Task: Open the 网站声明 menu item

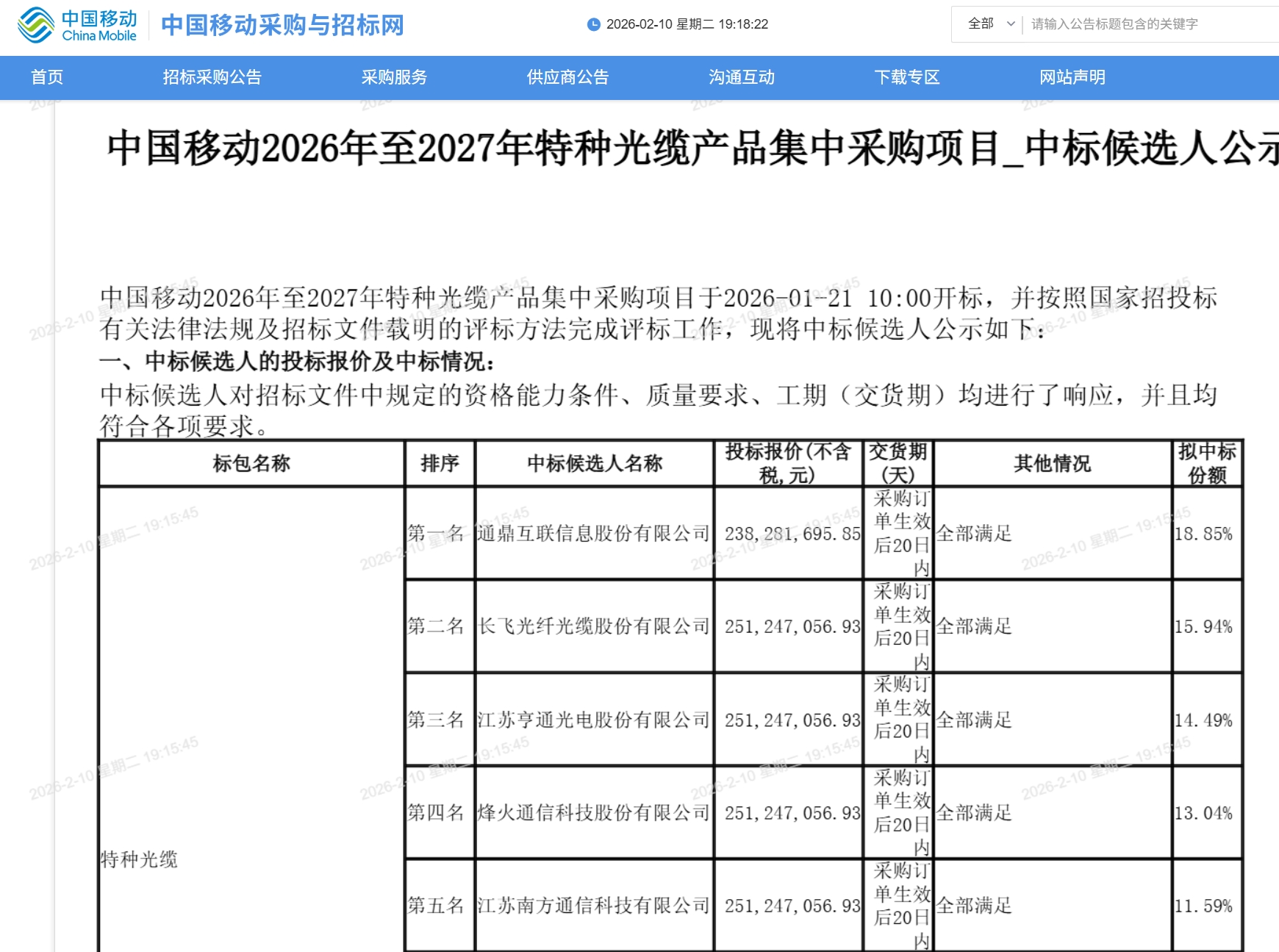Action: tap(1072, 77)
